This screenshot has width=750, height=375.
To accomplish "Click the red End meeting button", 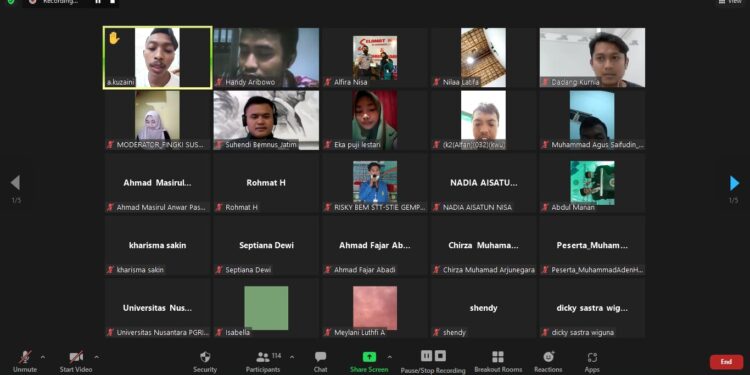I will pyautogui.click(x=726, y=362).
